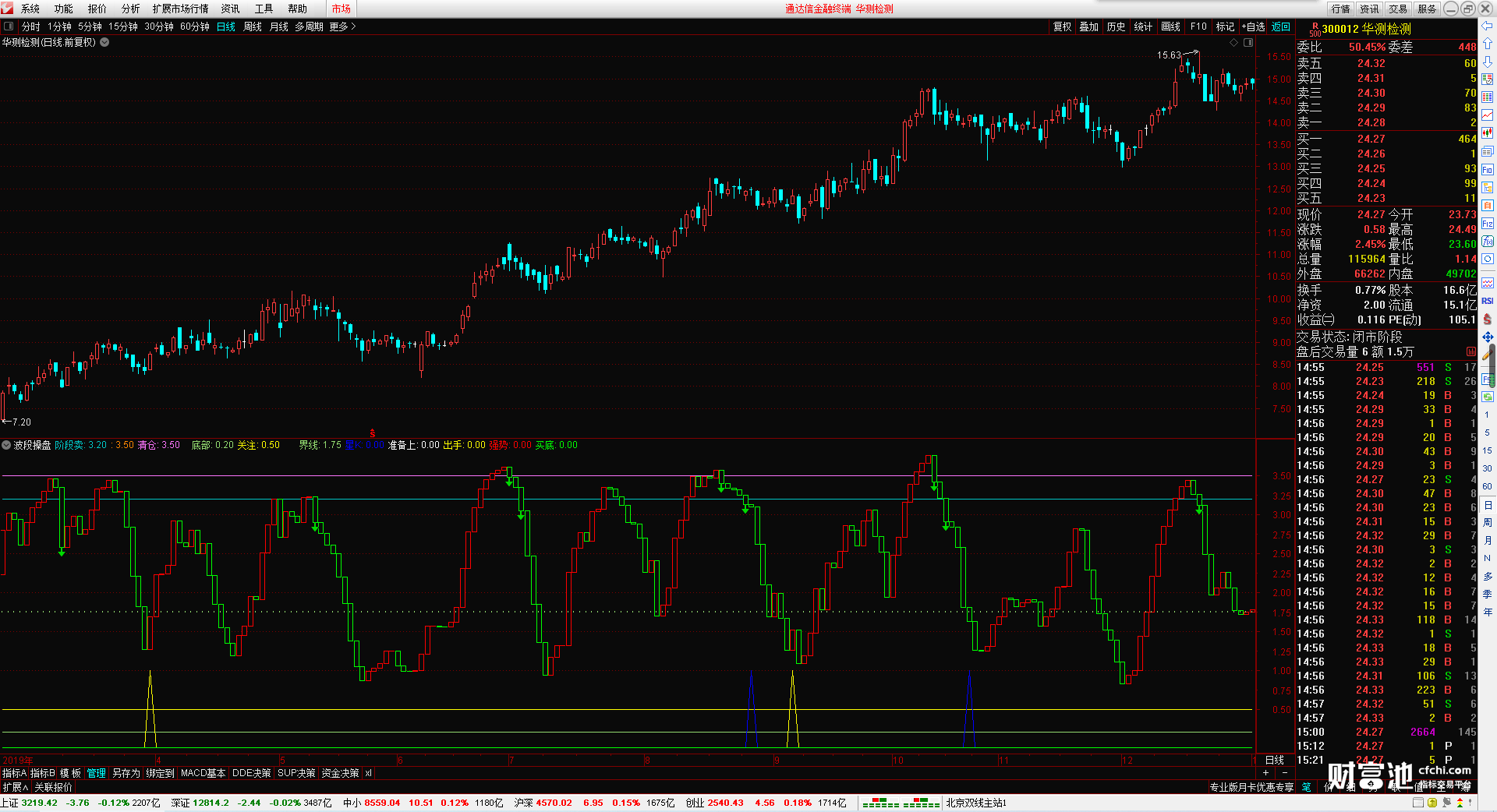Click the diamond icon at chart top right

[1234, 43]
